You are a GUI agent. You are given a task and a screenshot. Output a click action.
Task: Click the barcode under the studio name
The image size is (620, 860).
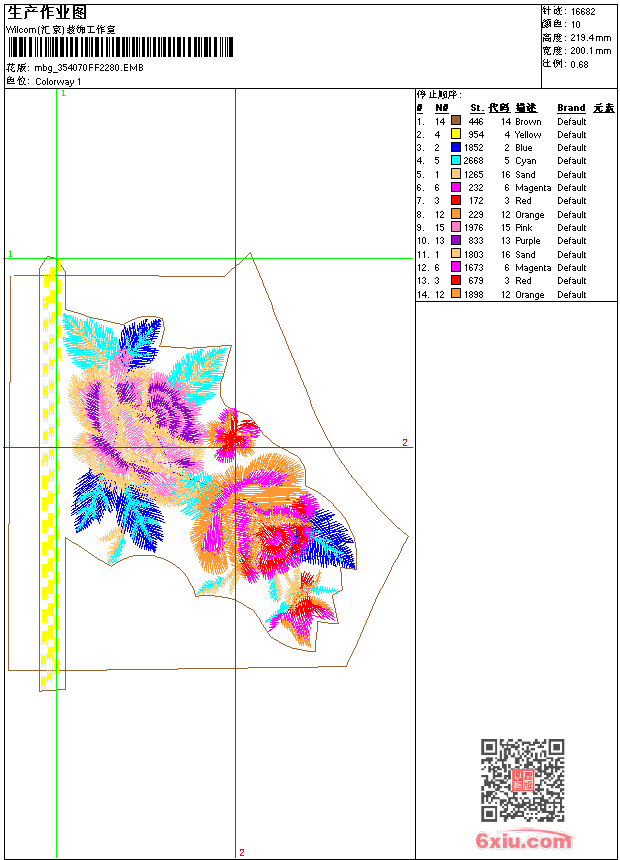coord(120,47)
